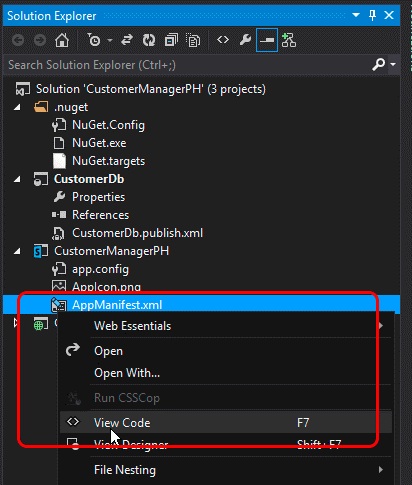Click CustomerDb.publish.xml file icon
This screenshot has width=412, height=485.
[58, 233]
